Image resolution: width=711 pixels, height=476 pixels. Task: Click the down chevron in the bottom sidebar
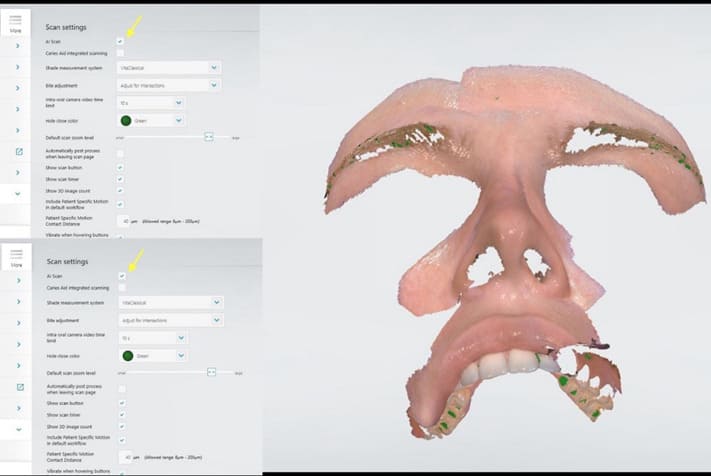pyautogui.click(x=19, y=428)
